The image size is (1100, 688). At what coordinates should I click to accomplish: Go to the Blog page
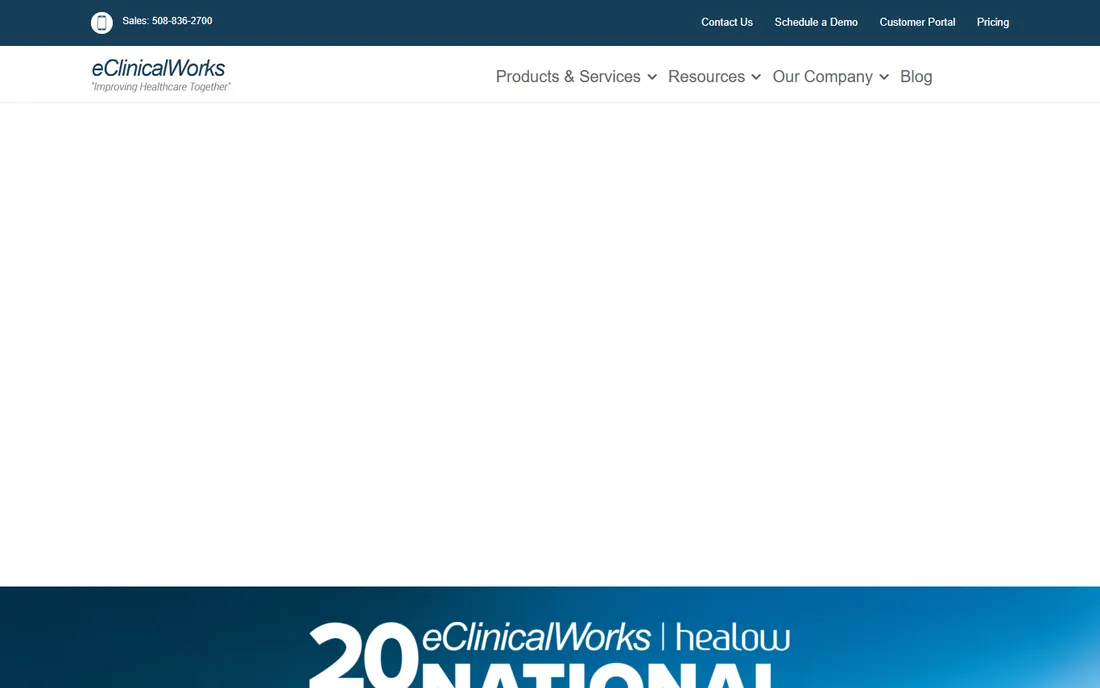pyautogui.click(x=915, y=76)
